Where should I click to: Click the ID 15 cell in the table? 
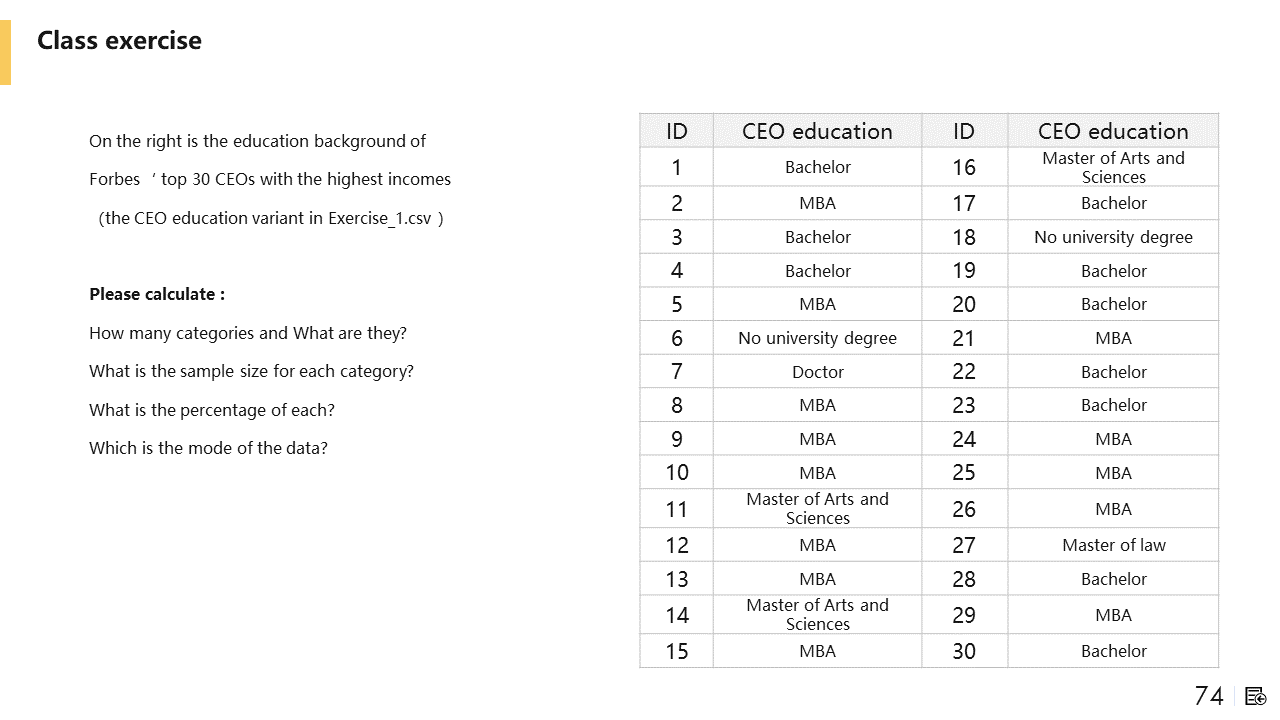point(677,651)
